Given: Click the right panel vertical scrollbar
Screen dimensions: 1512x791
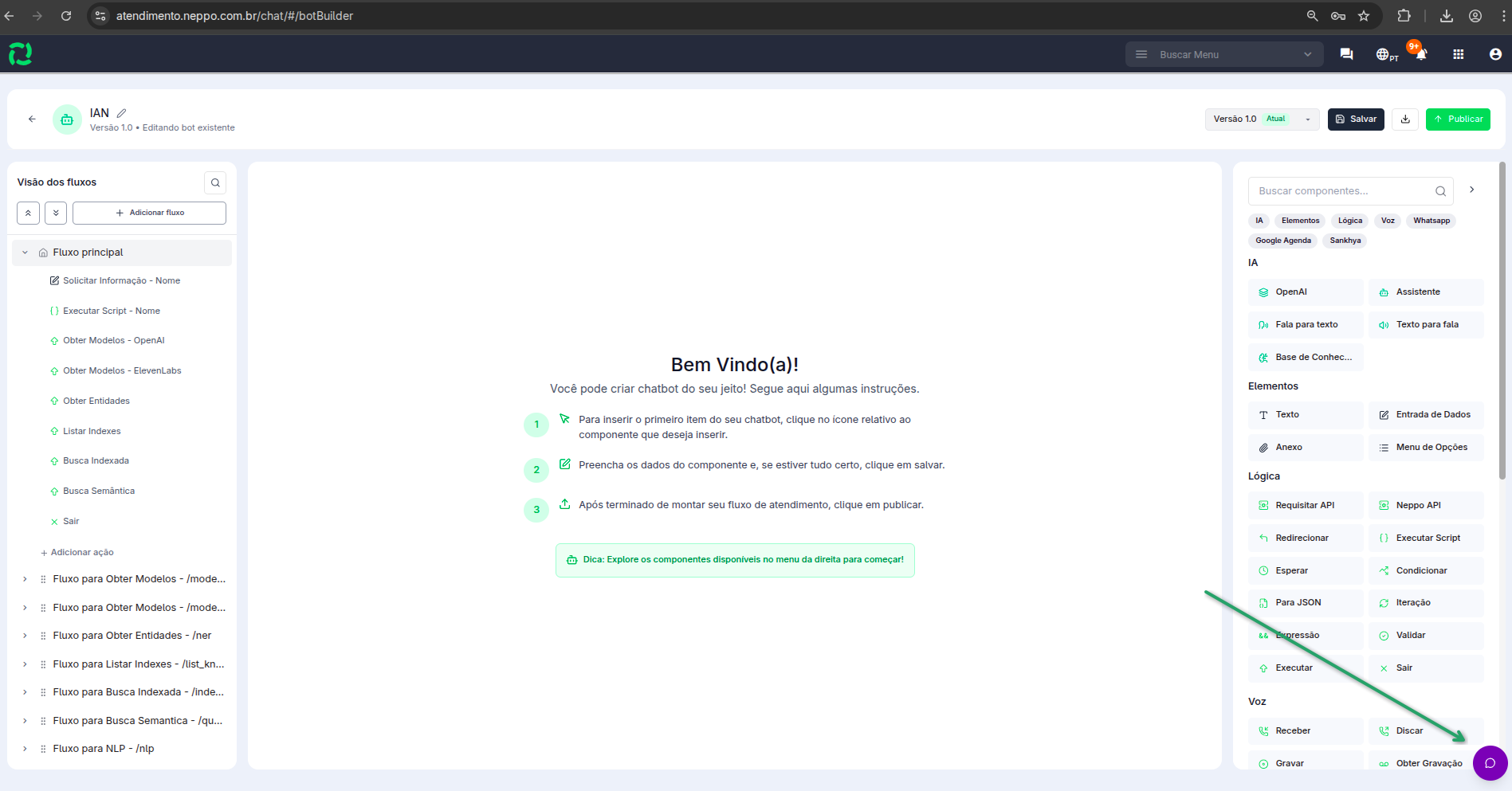Looking at the screenshot, I should tap(1502, 319).
